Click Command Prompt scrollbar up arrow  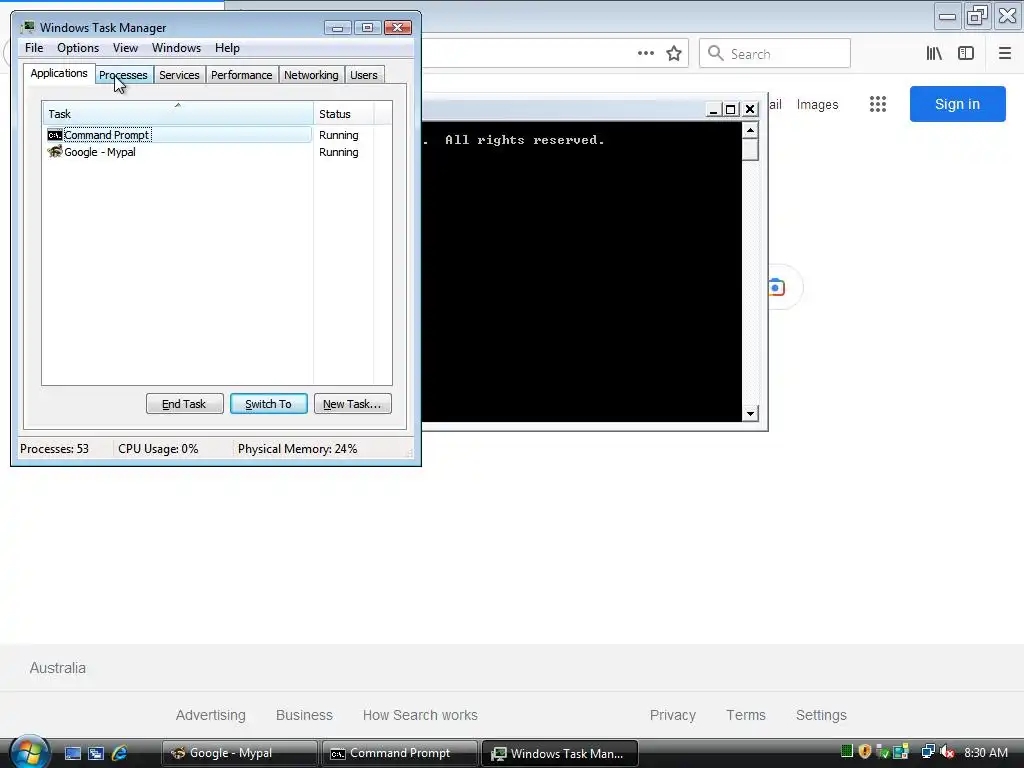coord(750,131)
